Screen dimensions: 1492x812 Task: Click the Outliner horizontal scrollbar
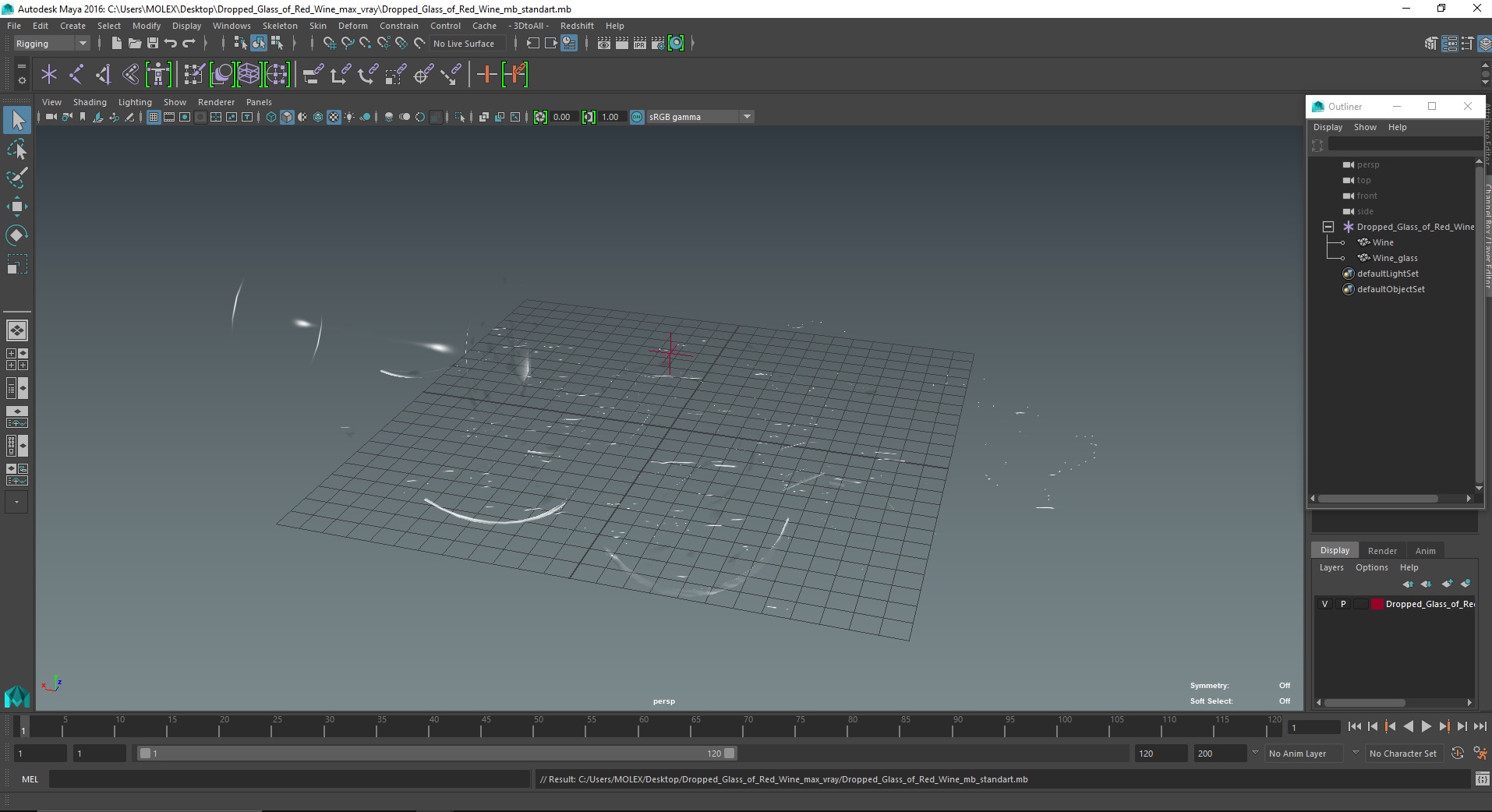coord(1378,499)
